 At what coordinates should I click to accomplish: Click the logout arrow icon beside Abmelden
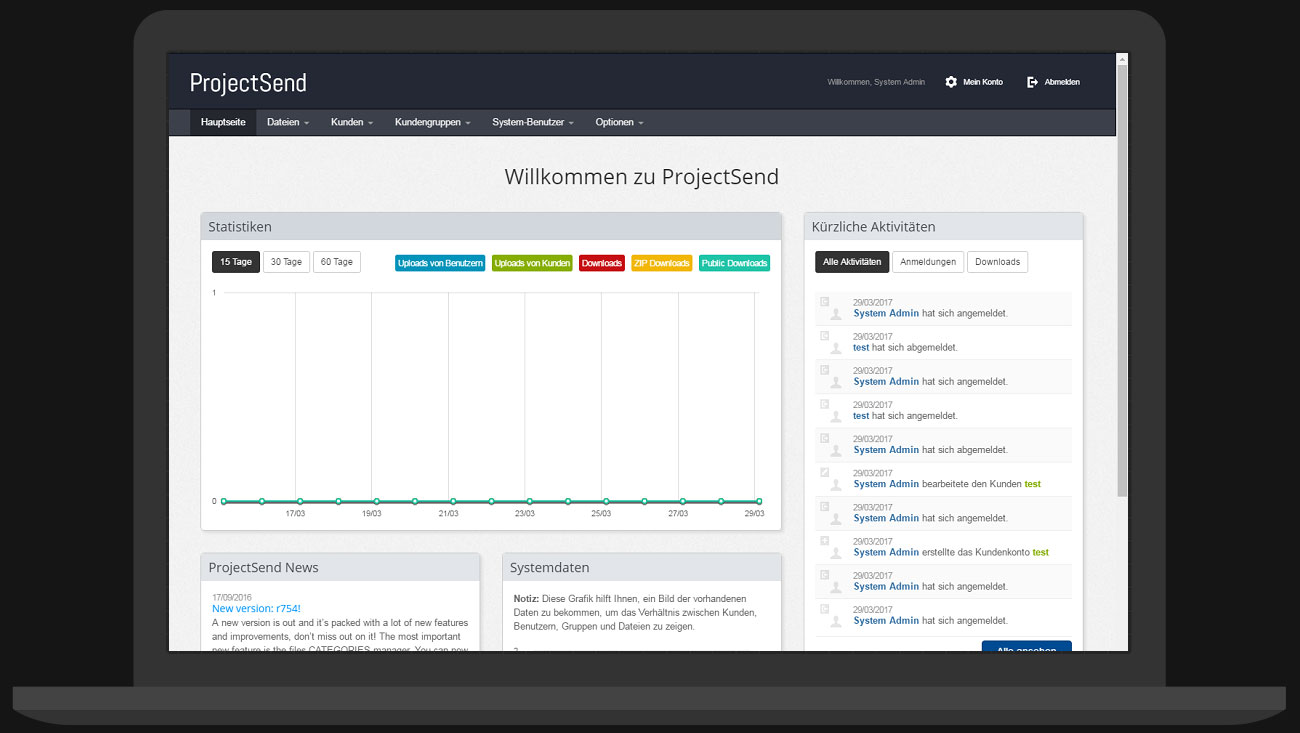tap(1032, 82)
